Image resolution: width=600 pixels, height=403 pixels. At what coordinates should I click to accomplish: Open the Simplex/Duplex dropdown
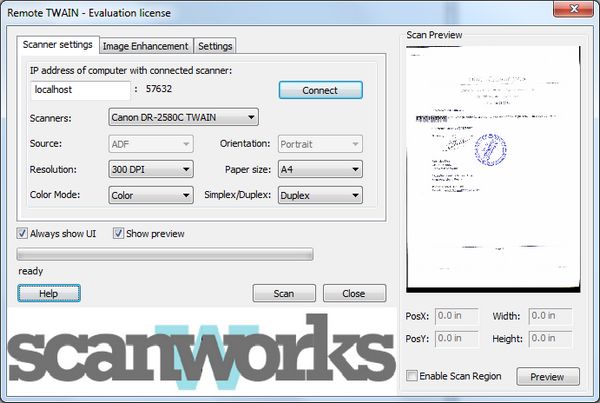tap(320, 195)
